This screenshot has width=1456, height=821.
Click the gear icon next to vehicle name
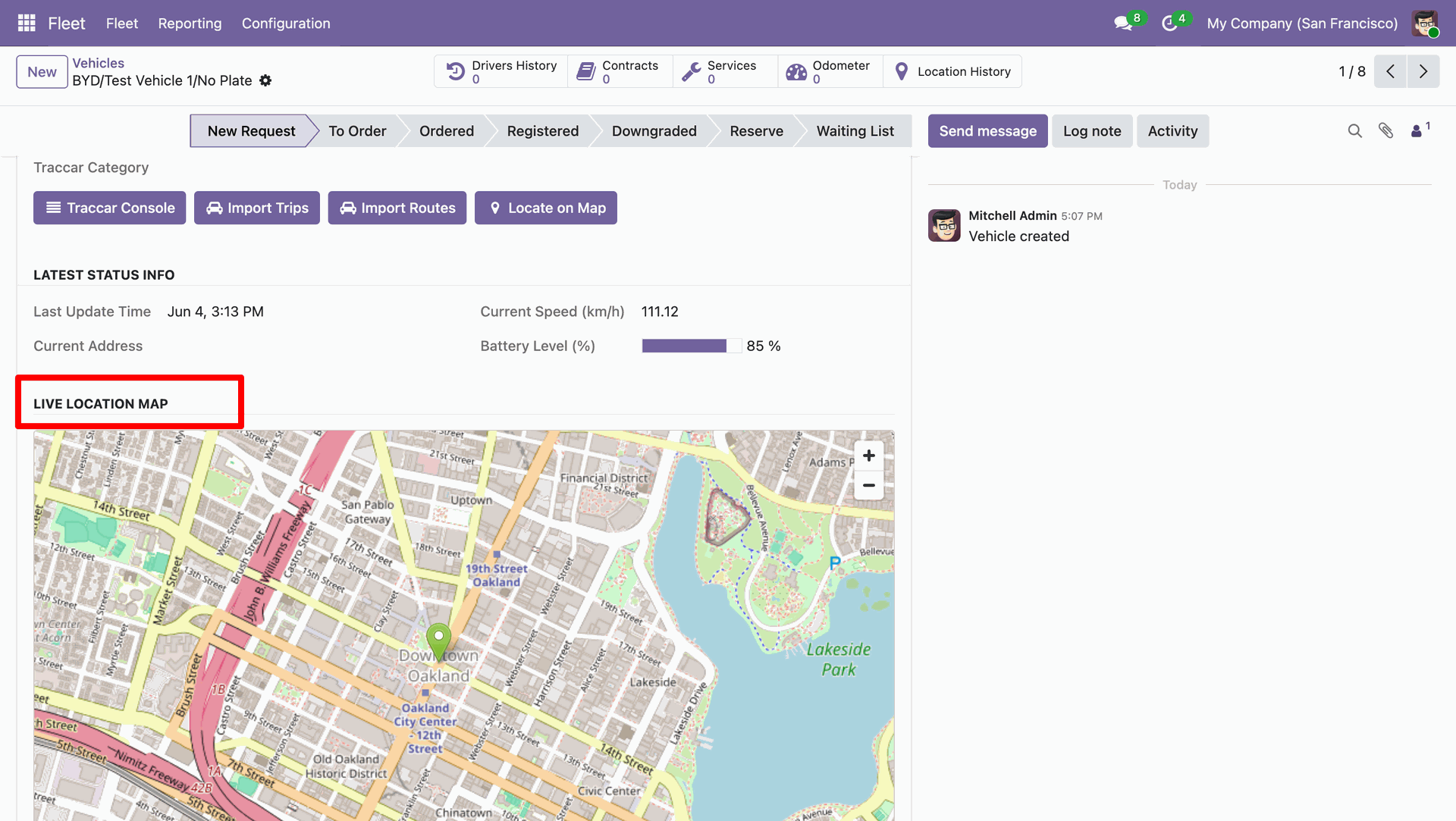point(265,80)
